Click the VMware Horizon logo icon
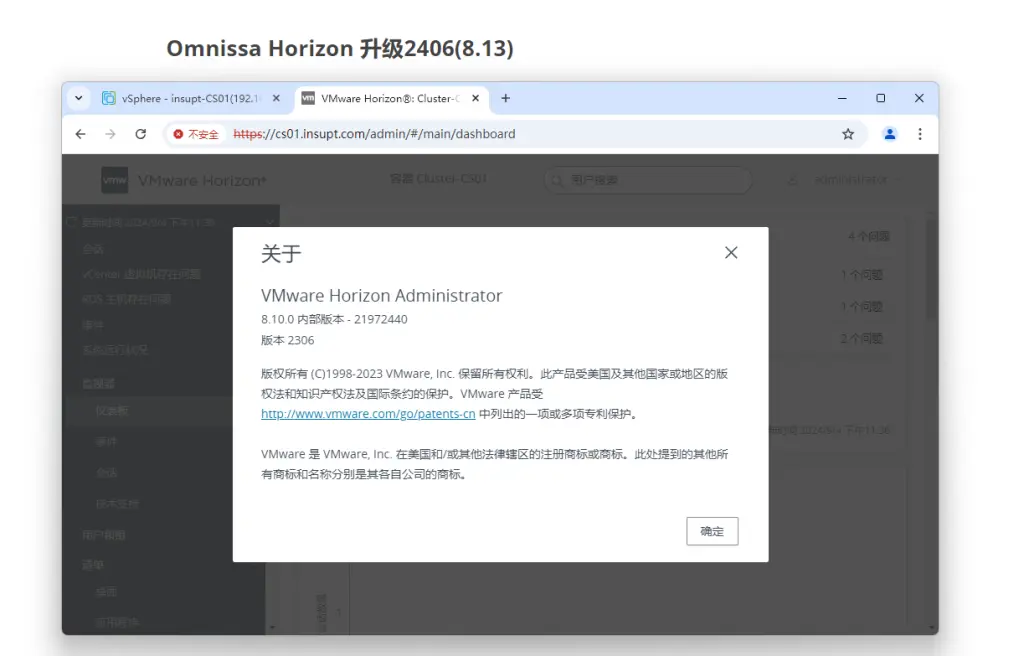This screenshot has height=656, width=1024. point(114,180)
